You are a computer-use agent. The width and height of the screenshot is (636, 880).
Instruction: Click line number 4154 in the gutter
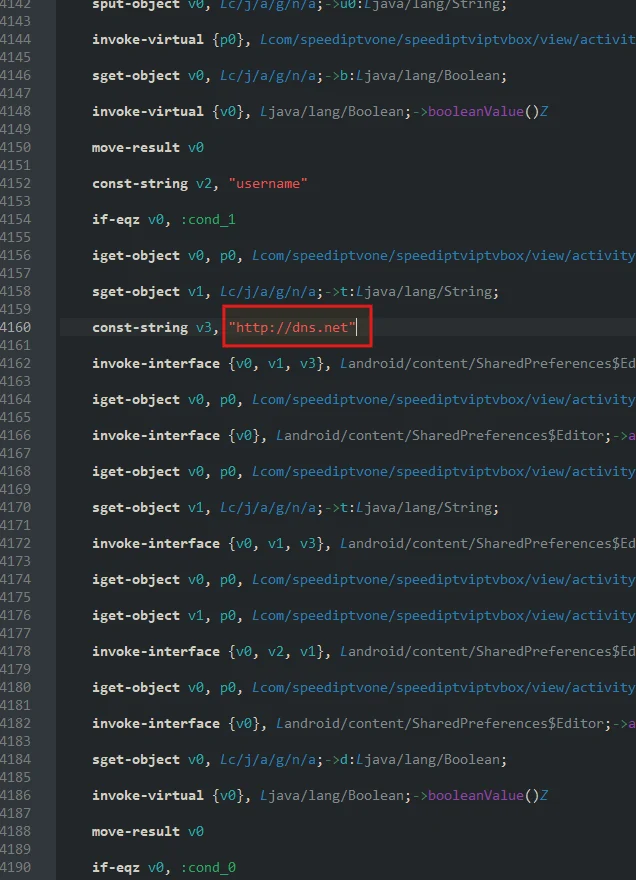[16, 219]
